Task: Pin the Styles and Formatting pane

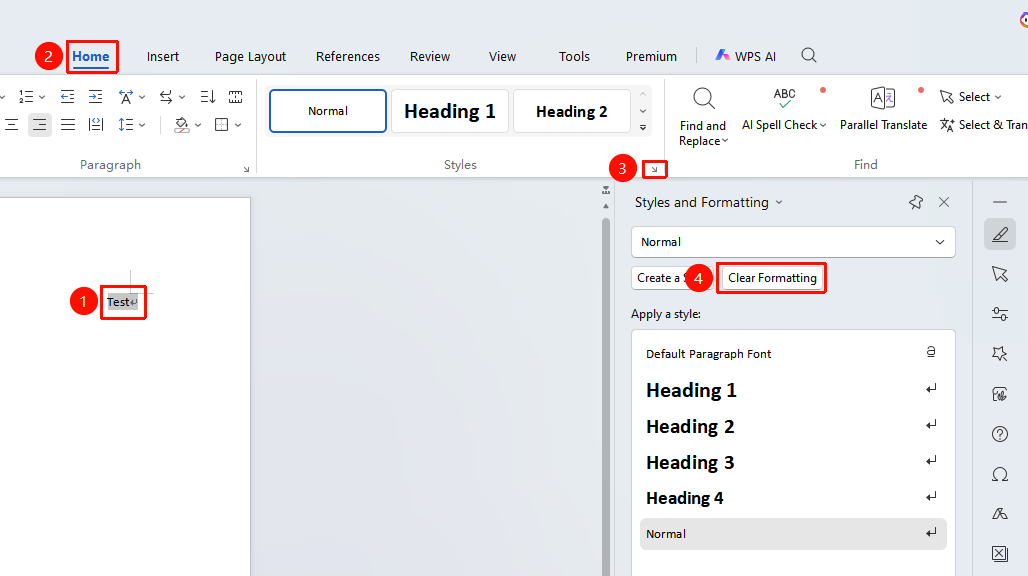Action: pos(916,202)
